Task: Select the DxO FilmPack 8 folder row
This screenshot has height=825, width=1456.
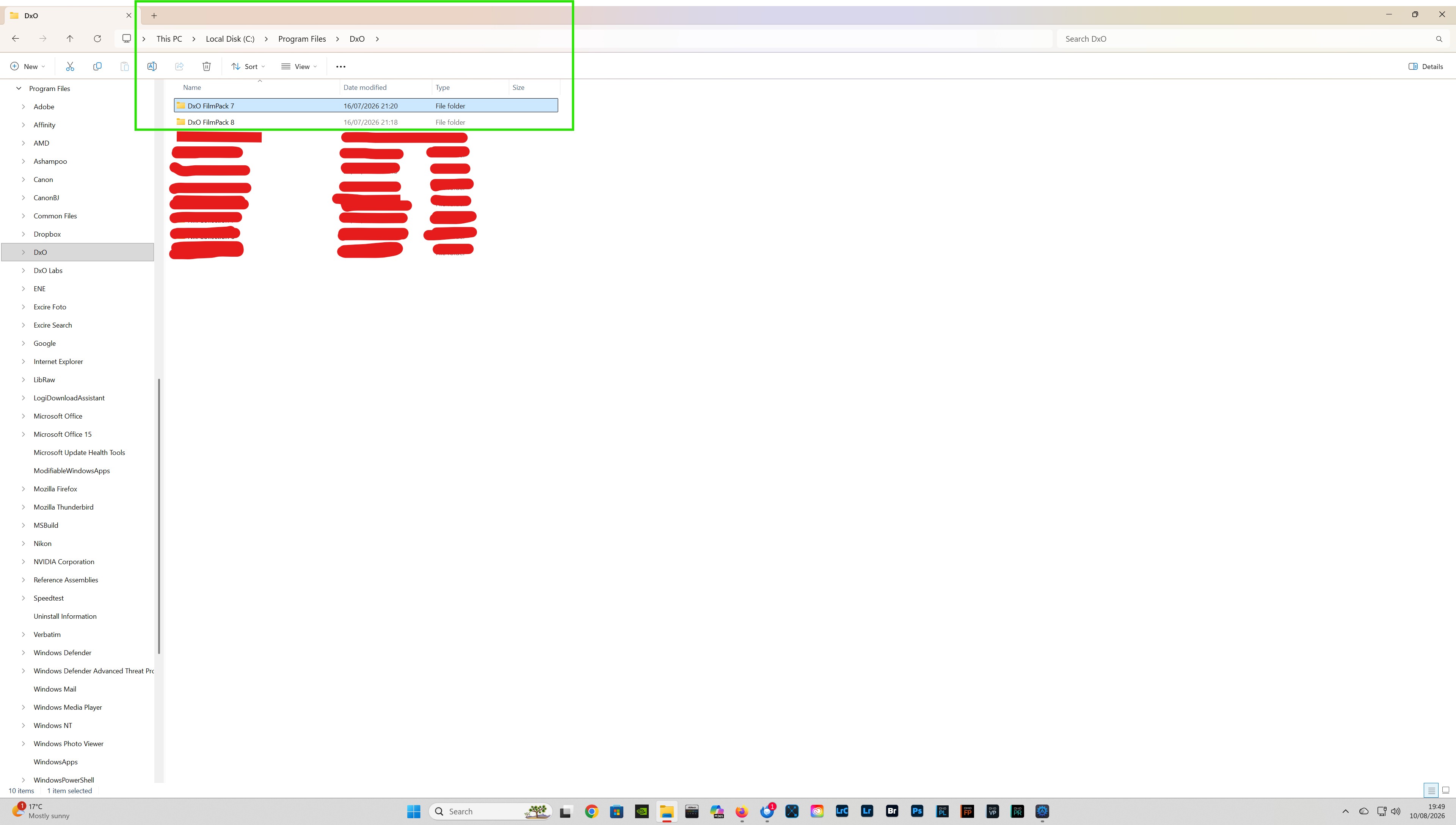Action: 366,122
